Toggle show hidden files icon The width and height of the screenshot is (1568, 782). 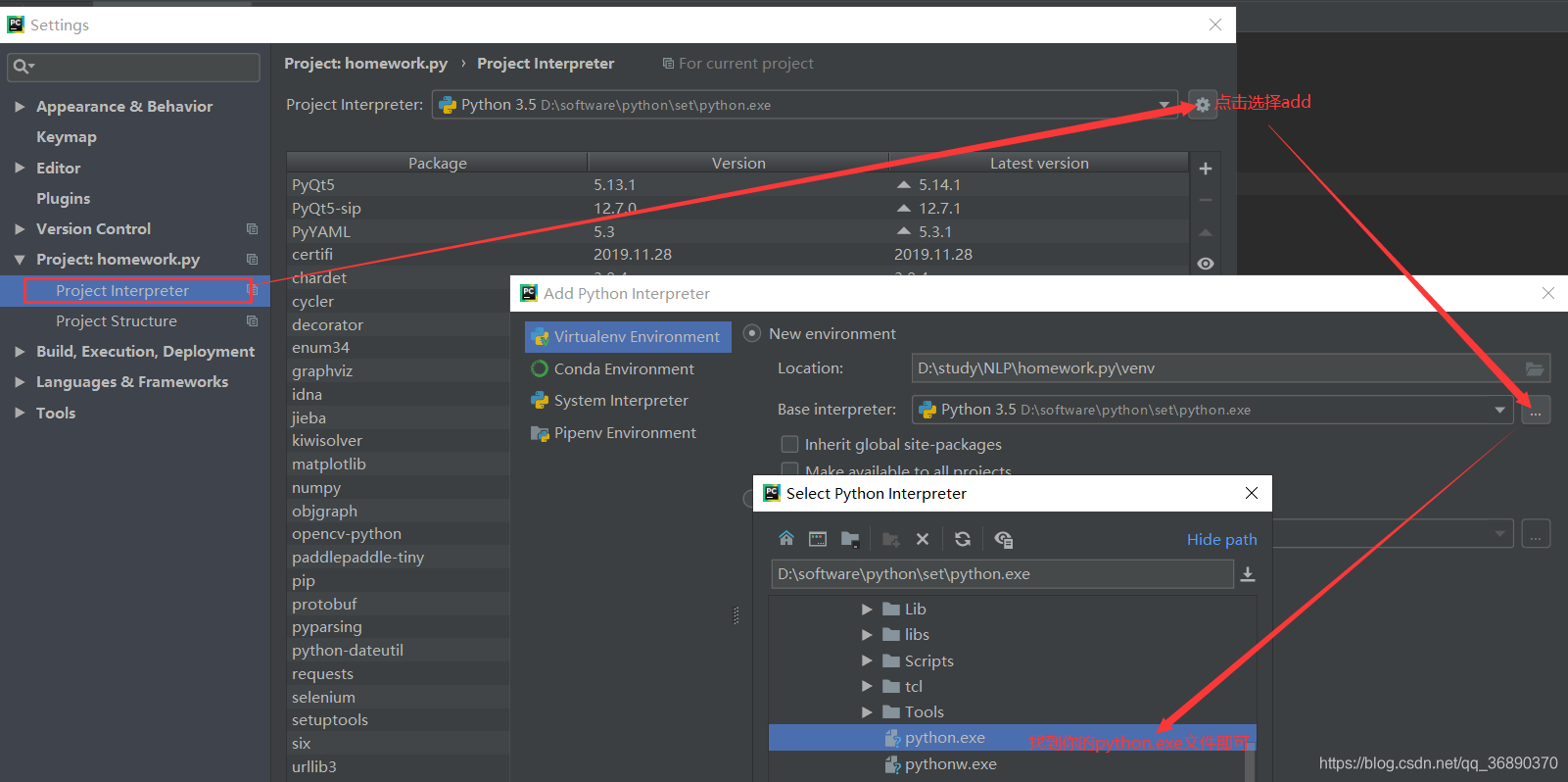(x=1004, y=539)
